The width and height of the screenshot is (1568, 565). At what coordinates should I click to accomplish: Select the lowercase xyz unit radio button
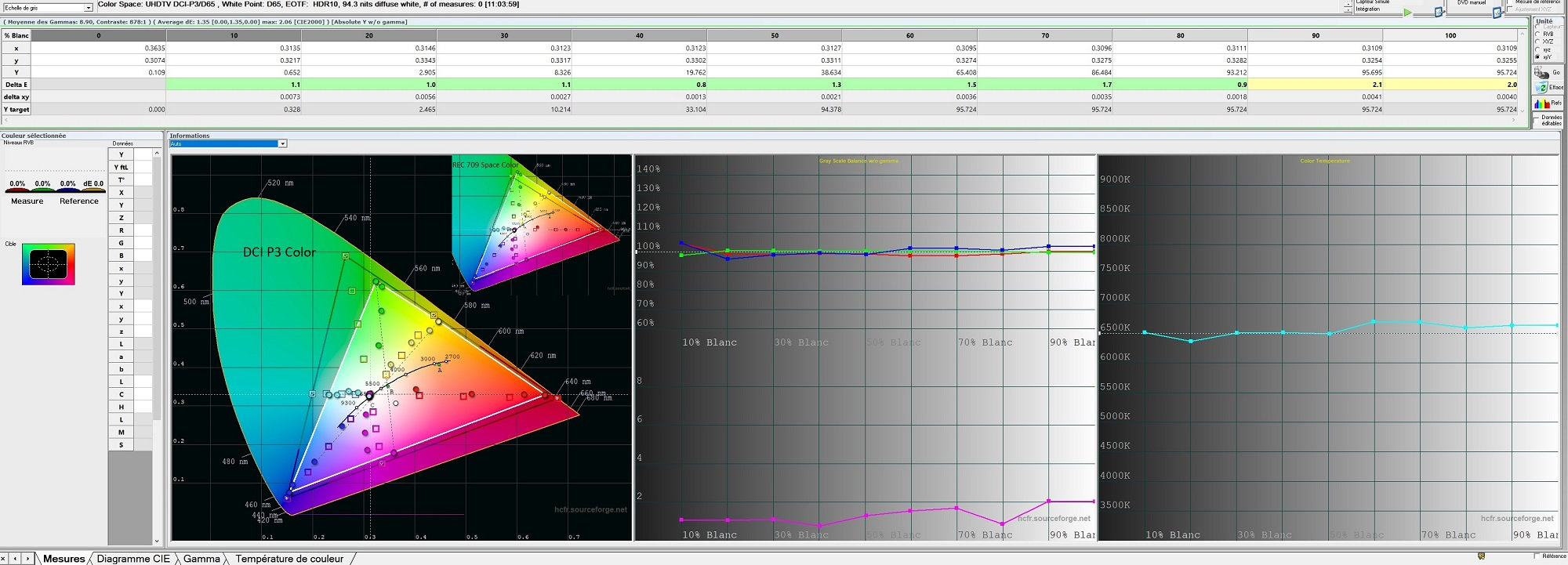pyautogui.click(x=1537, y=49)
